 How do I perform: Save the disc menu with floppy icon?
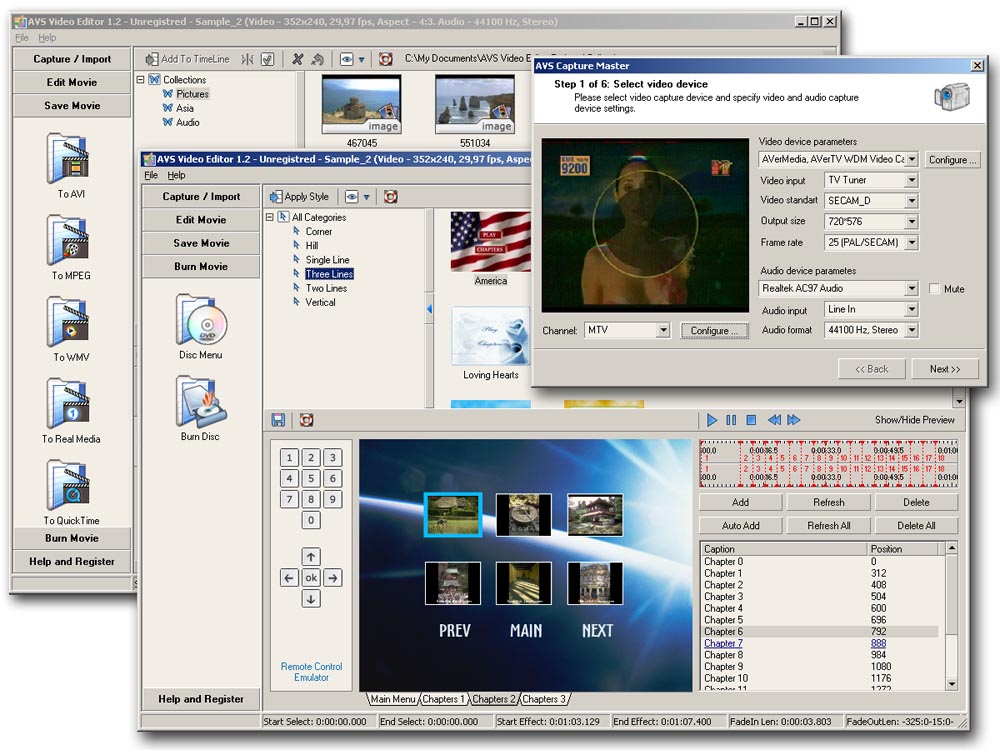click(278, 420)
